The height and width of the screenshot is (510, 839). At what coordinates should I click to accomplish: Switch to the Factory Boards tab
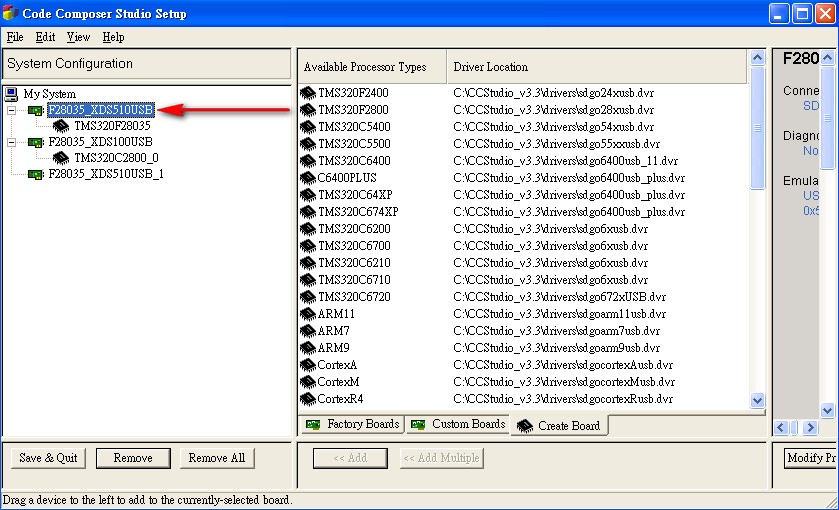352,424
